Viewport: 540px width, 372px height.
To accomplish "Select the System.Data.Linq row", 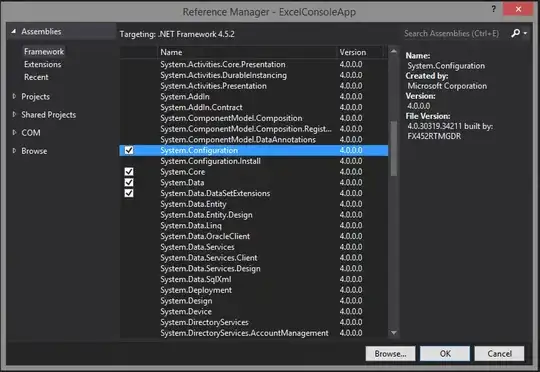I will (x=253, y=225).
